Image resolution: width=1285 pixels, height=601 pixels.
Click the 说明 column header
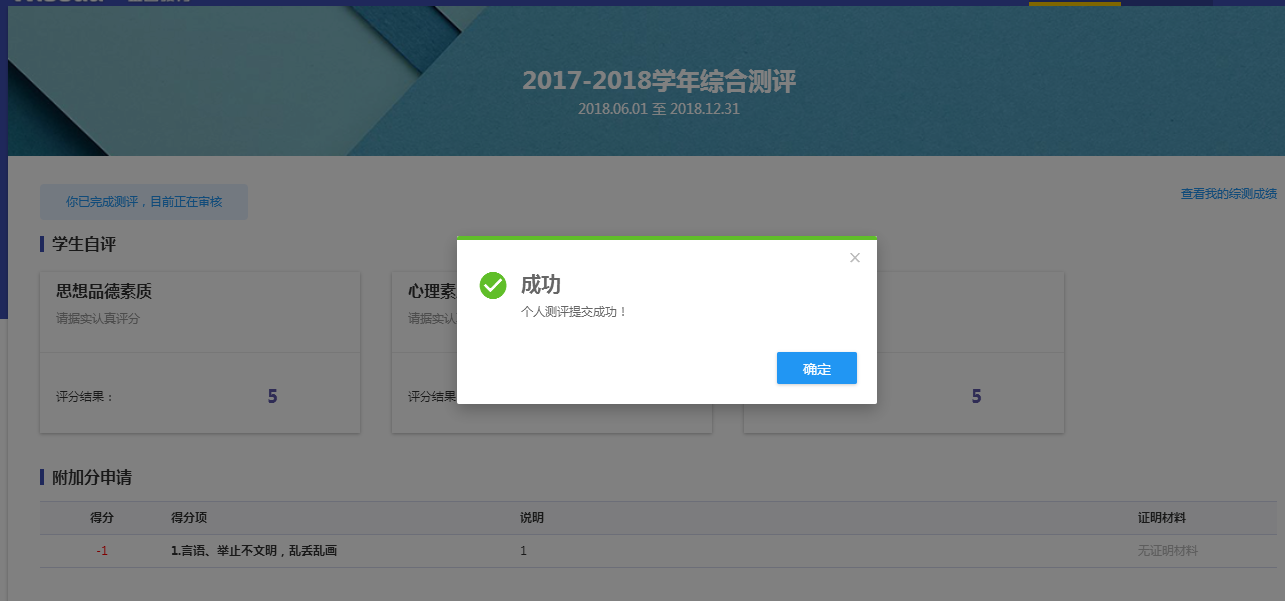(532, 518)
